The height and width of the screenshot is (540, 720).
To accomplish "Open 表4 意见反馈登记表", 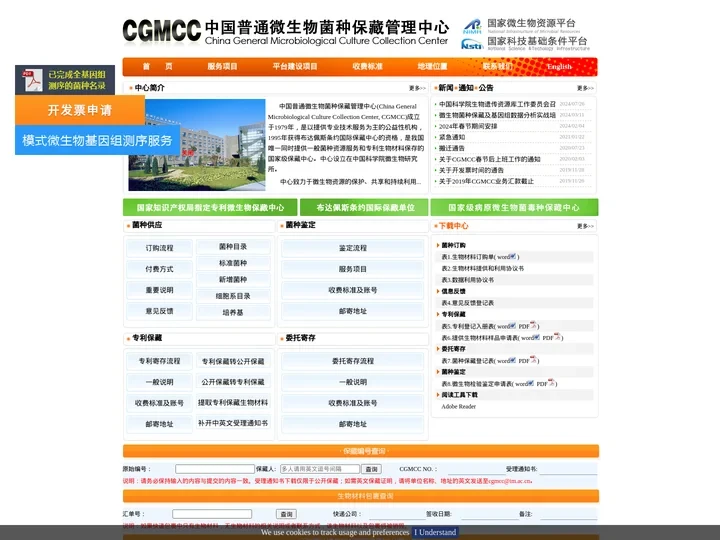I will coord(467,303).
